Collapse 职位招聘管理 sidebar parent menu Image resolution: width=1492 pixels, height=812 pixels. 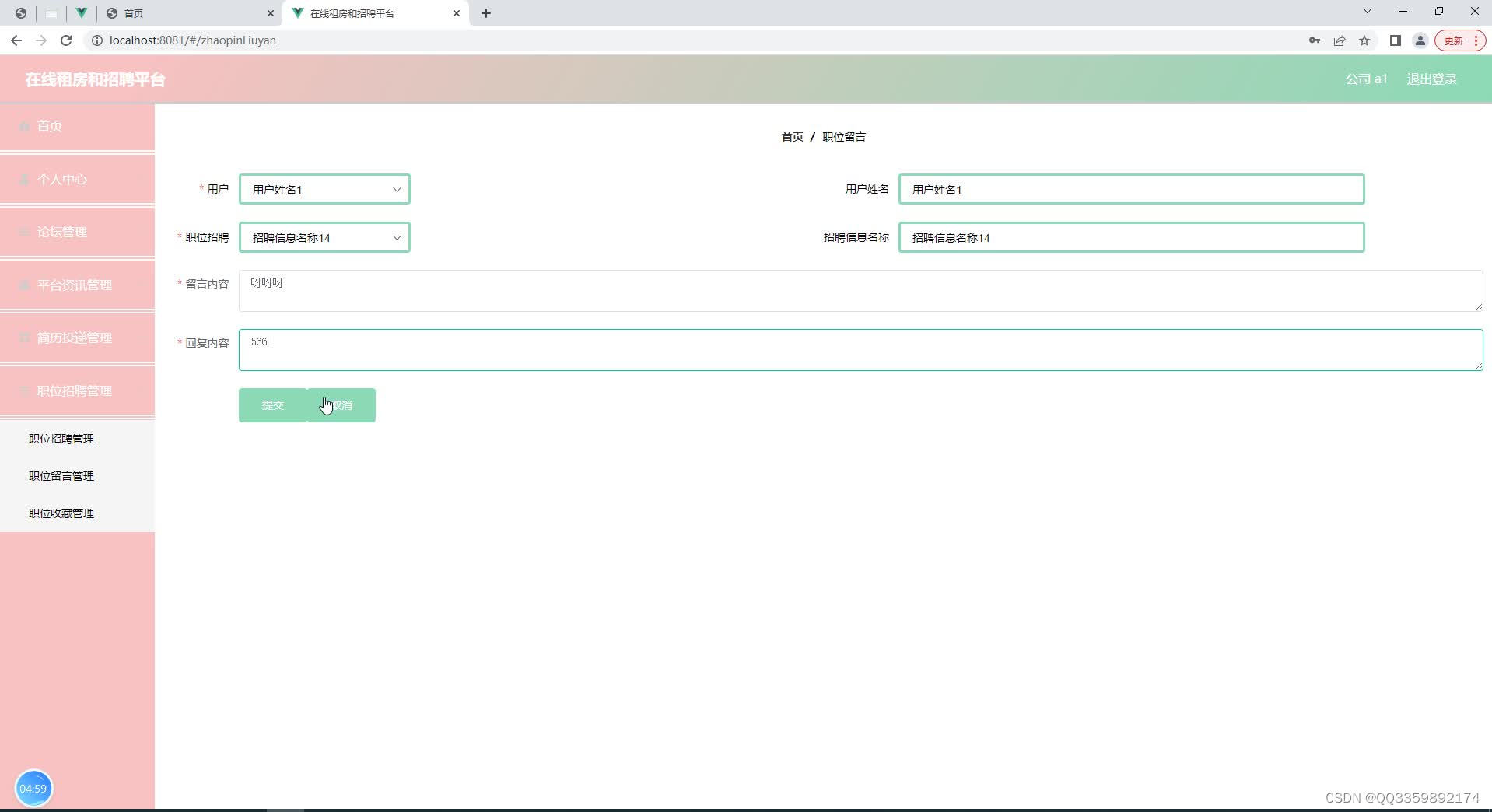[x=77, y=390]
